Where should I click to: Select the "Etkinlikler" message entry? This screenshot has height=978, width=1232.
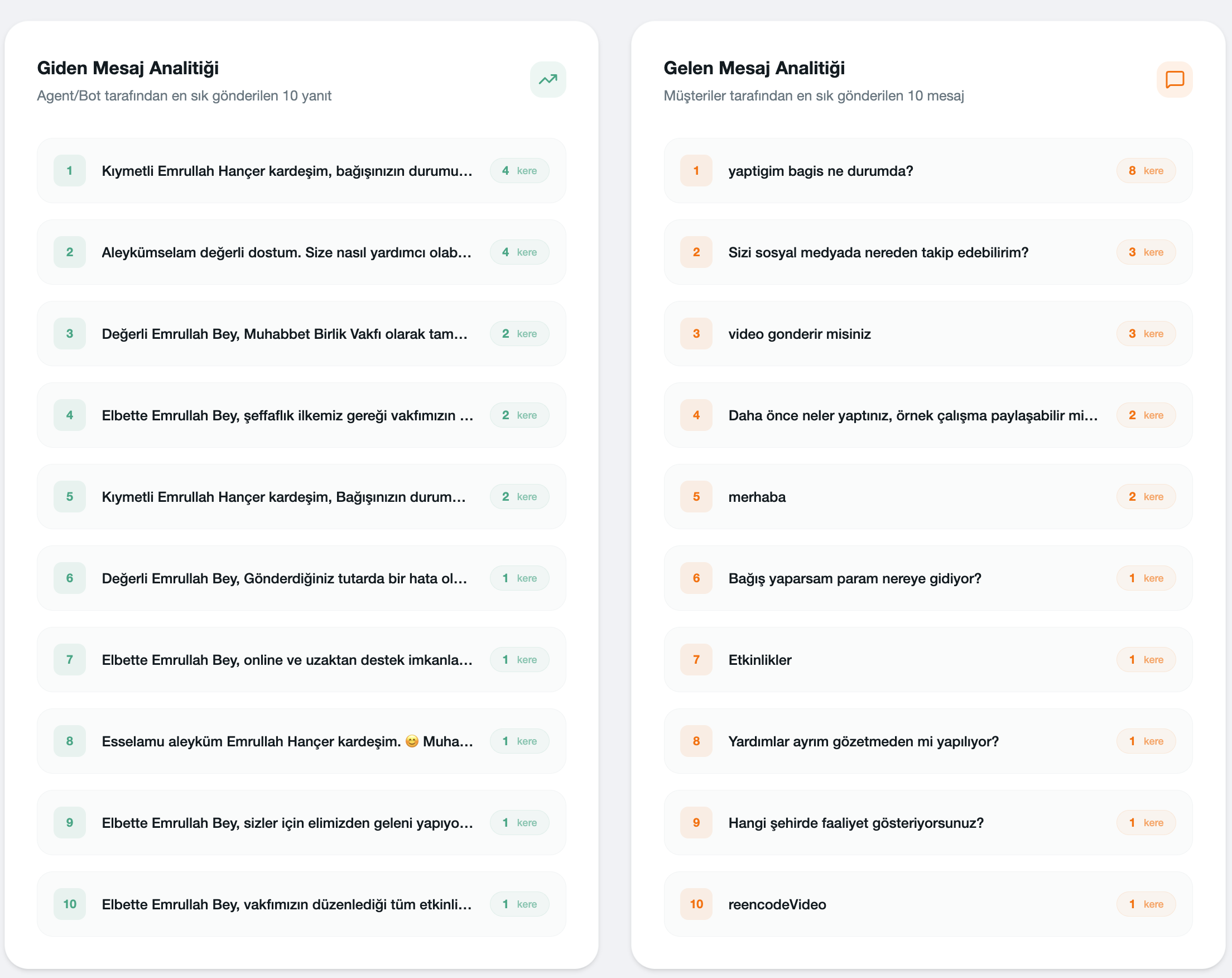click(x=759, y=660)
